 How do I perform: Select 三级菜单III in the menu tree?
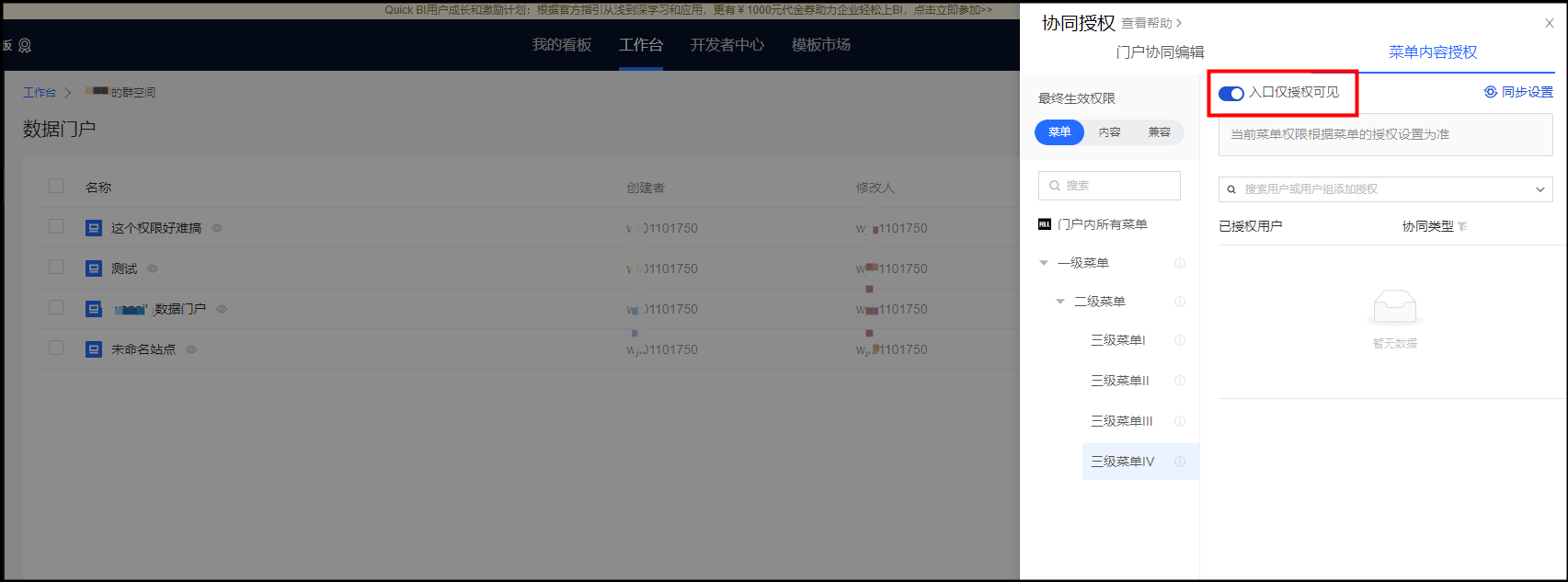(1121, 421)
